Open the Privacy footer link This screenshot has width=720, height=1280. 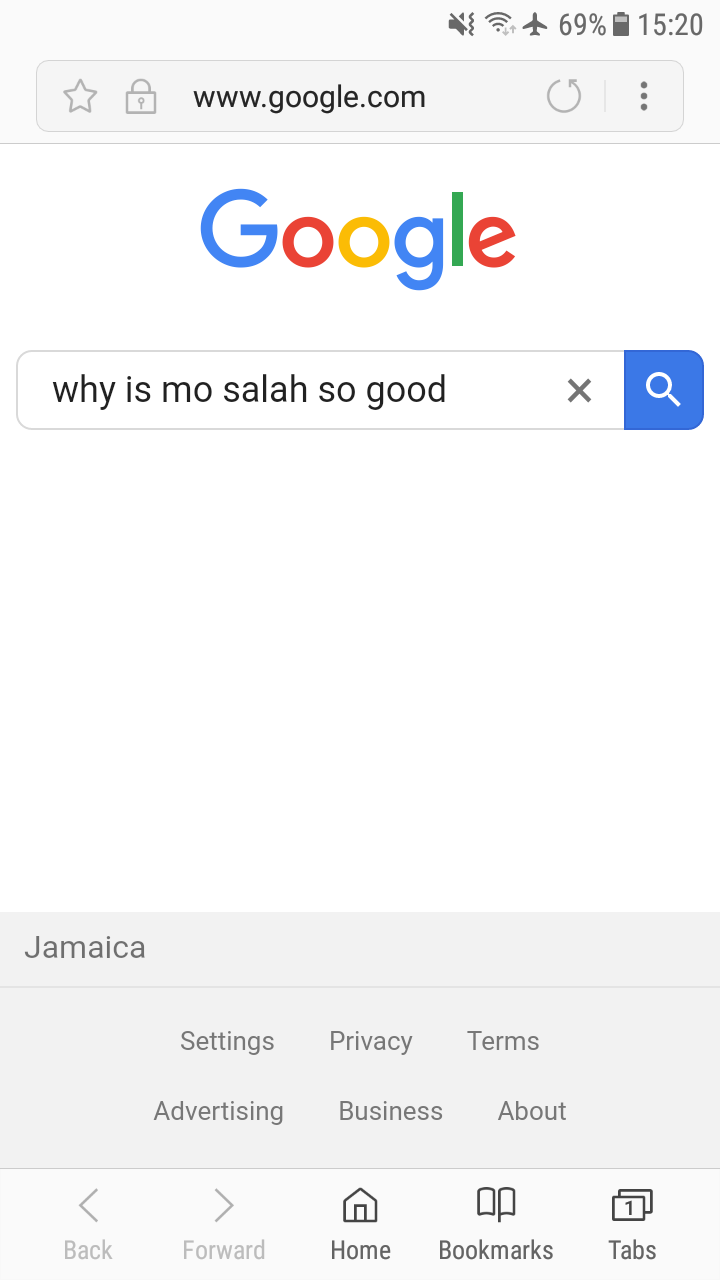(371, 1041)
